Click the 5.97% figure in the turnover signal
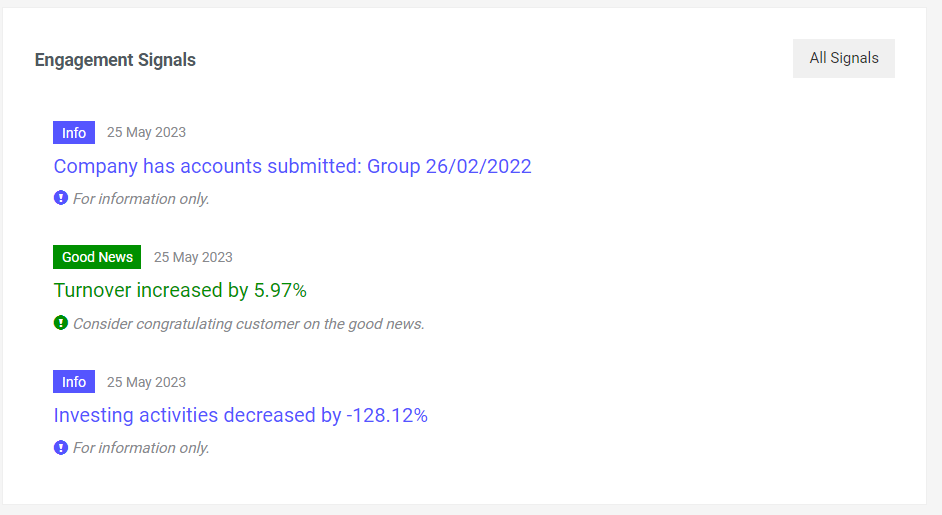942x515 pixels. pos(280,291)
